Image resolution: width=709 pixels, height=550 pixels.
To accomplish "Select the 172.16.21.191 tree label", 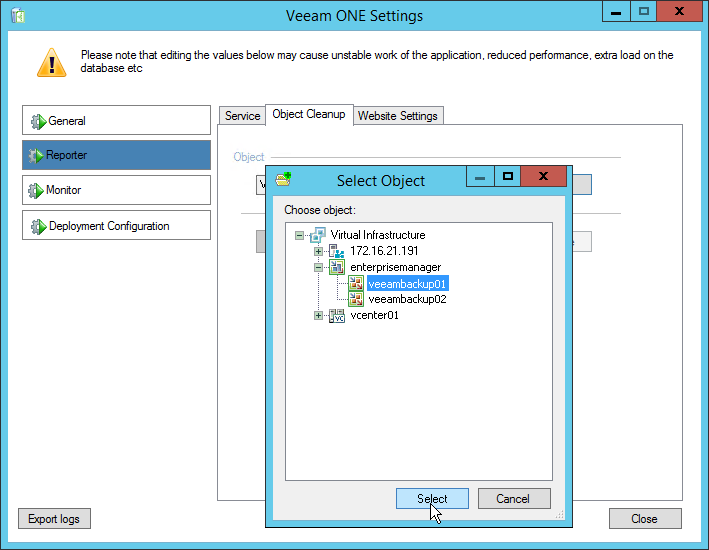I will [384, 251].
